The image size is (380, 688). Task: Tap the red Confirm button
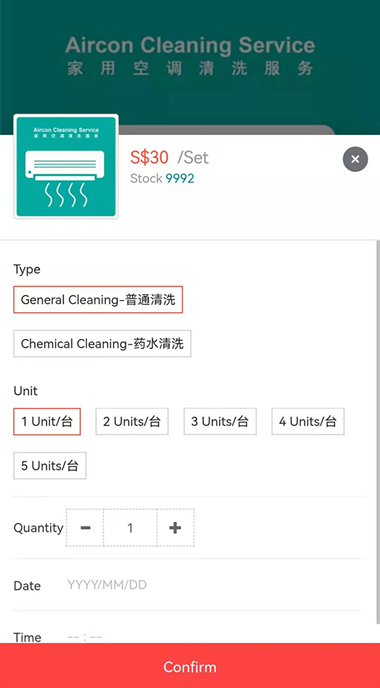coord(190,666)
